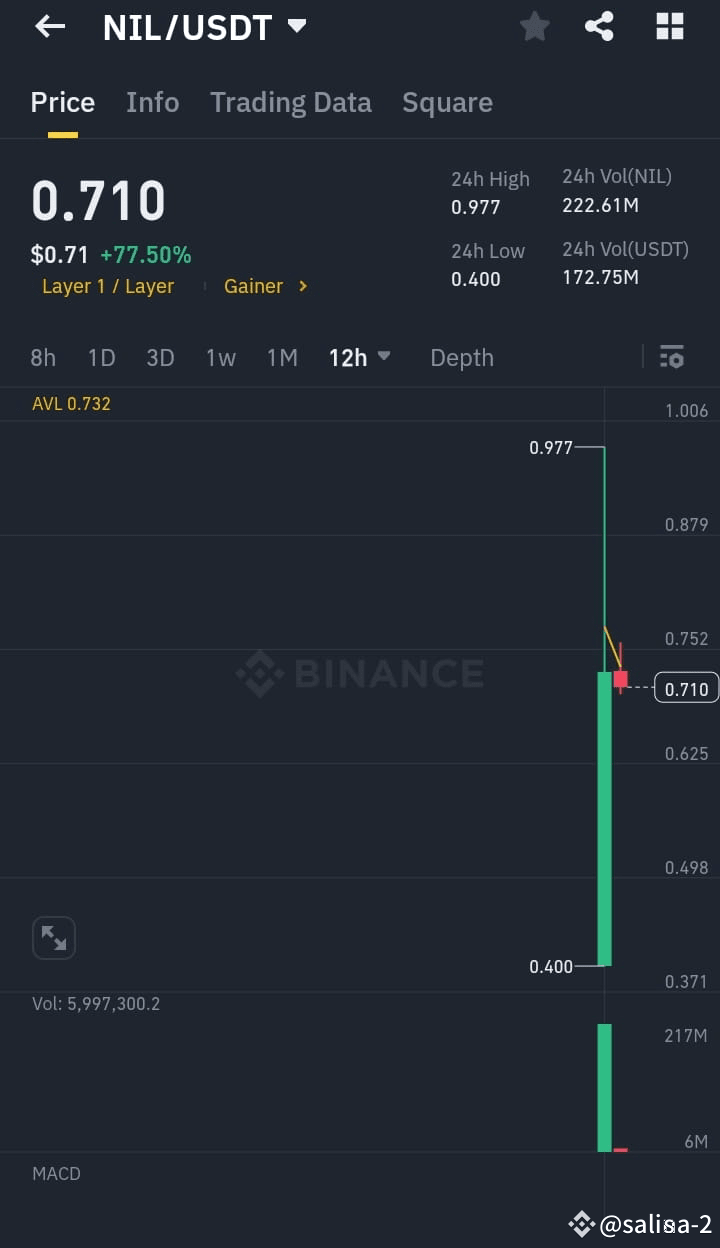The image size is (720, 1248).
Task: Open the share options
Action: (599, 27)
